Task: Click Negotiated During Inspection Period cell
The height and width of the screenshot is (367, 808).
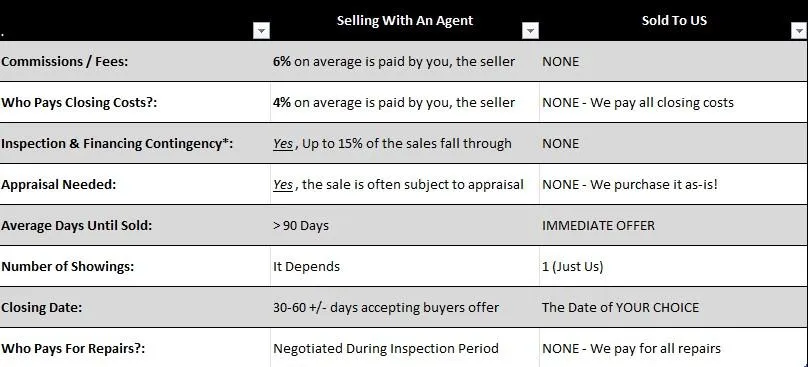Action: pyautogui.click(x=405, y=348)
